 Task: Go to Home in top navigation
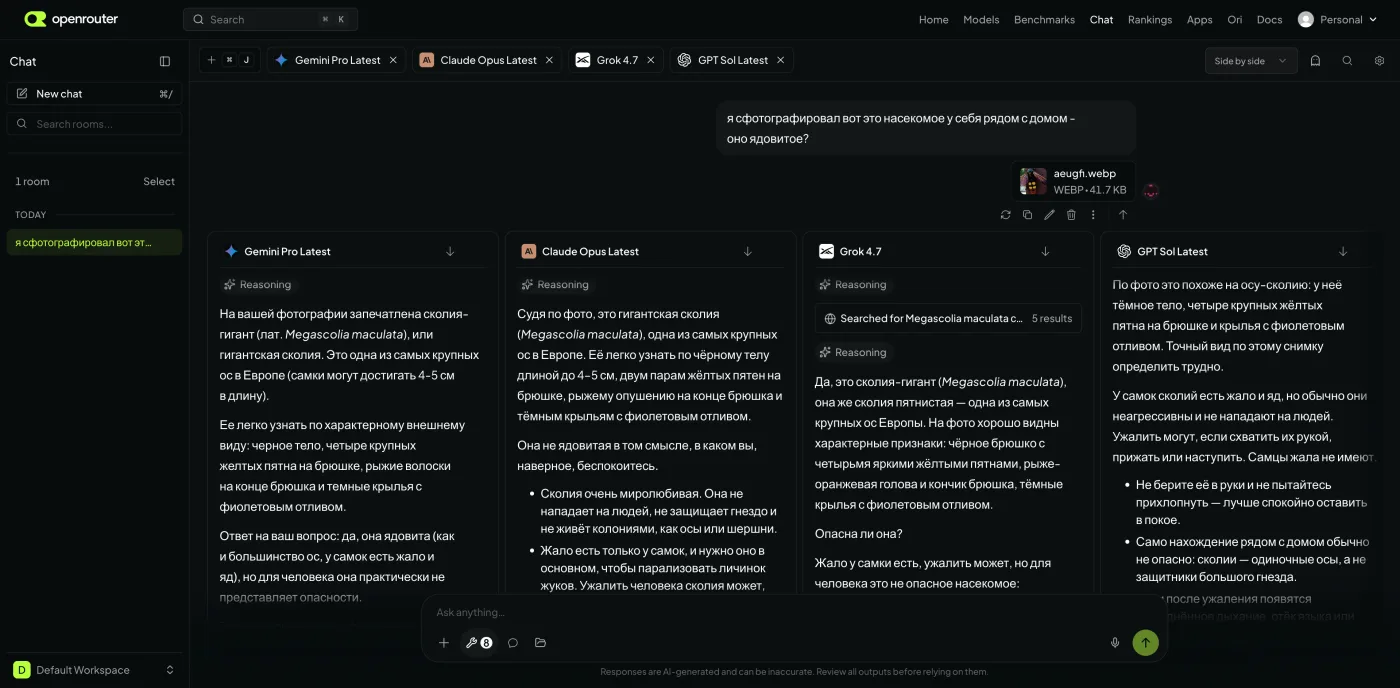933,20
